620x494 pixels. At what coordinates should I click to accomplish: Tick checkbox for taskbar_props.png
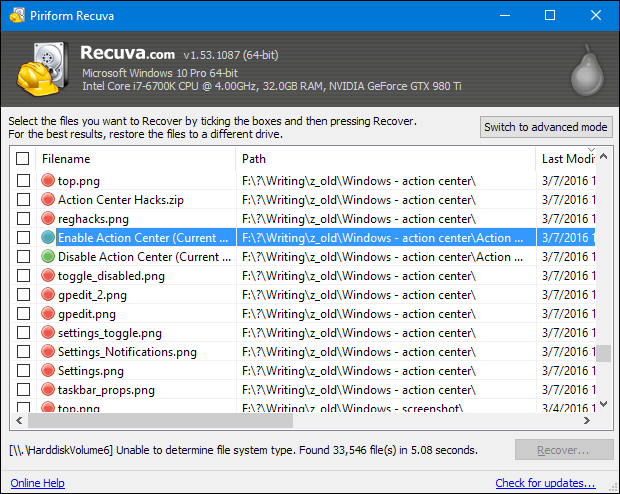[23, 389]
